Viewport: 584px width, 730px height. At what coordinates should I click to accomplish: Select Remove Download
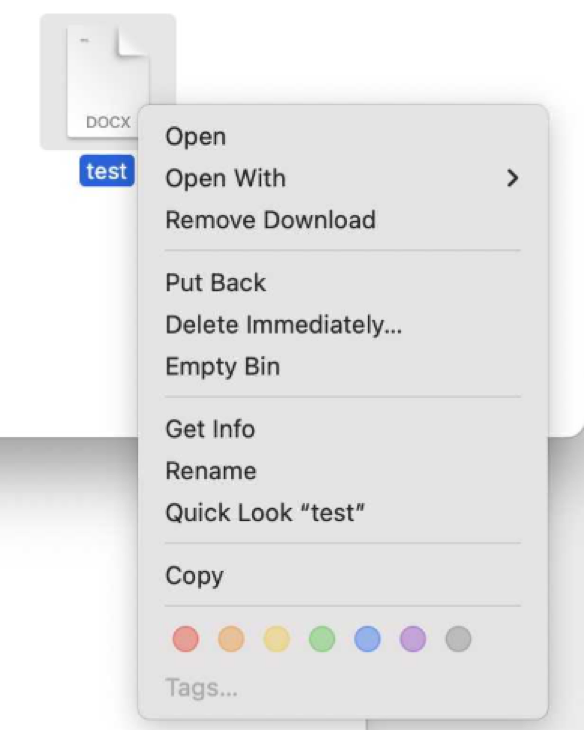pos(342,220)
